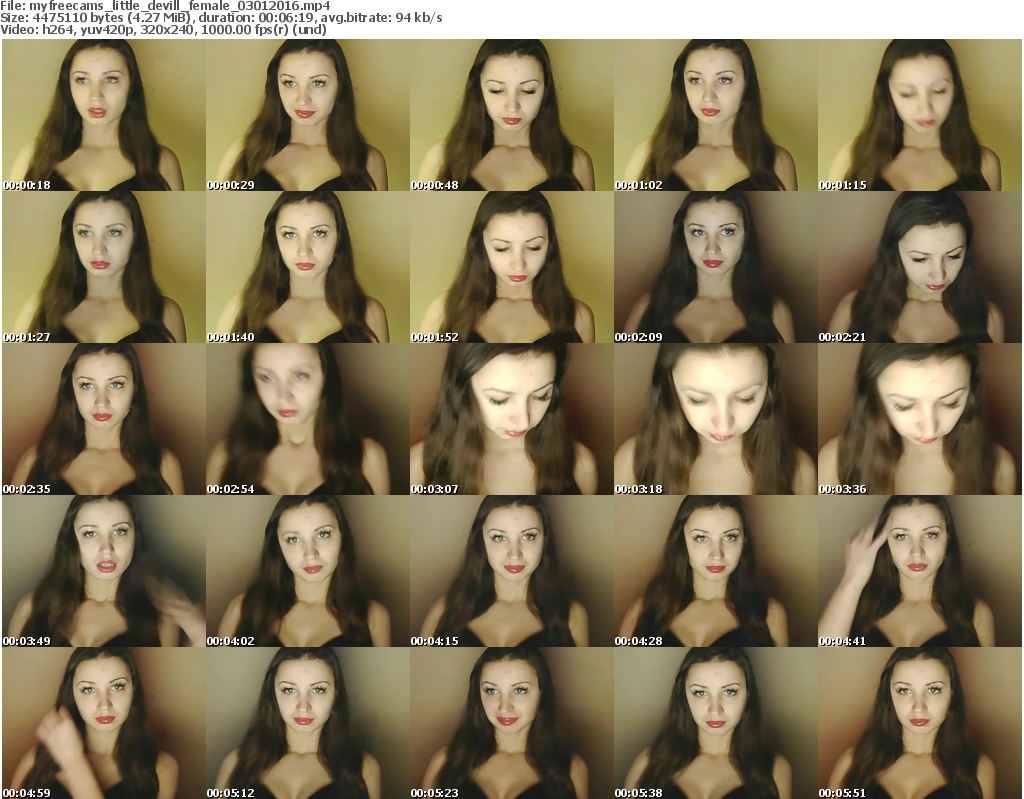Image resolution: width=1024 pixels, height=799 pixels.
Task: Click the file name text line
Action: click(165, 6)
